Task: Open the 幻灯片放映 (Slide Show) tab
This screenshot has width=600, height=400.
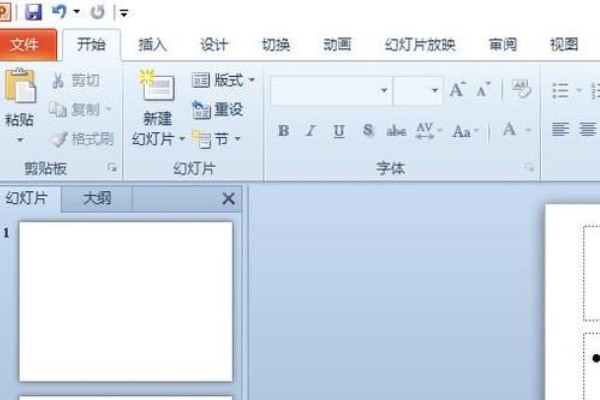Action: click(x=420, y=45)
